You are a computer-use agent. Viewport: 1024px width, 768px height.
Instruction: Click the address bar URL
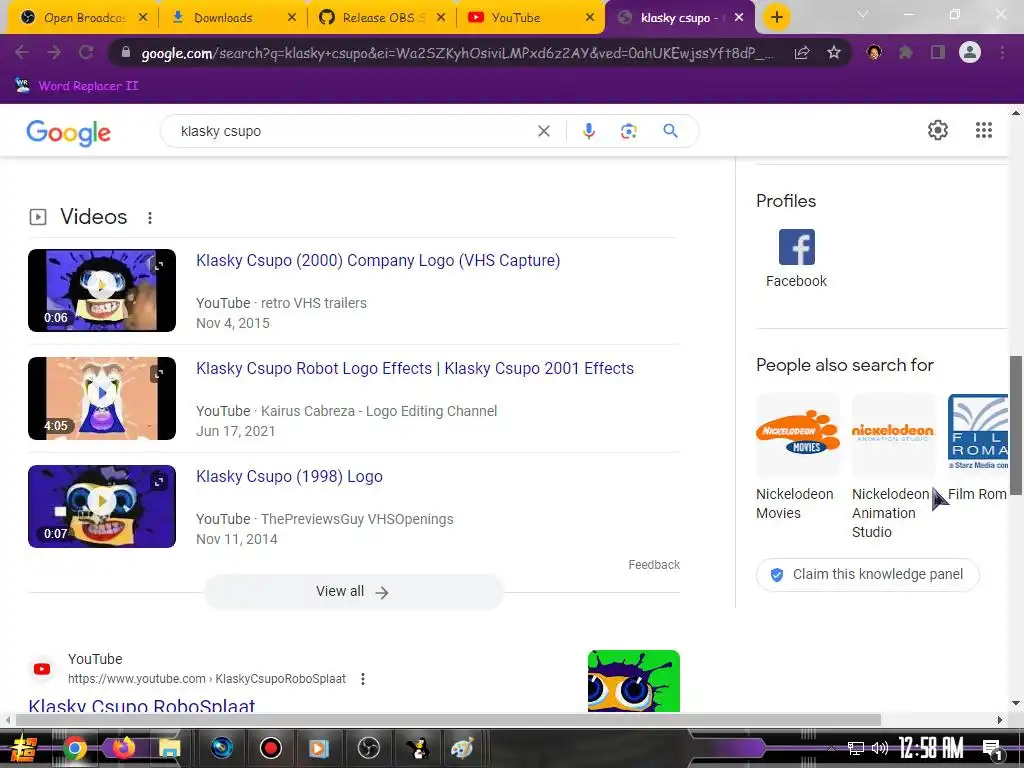(457, 53)
